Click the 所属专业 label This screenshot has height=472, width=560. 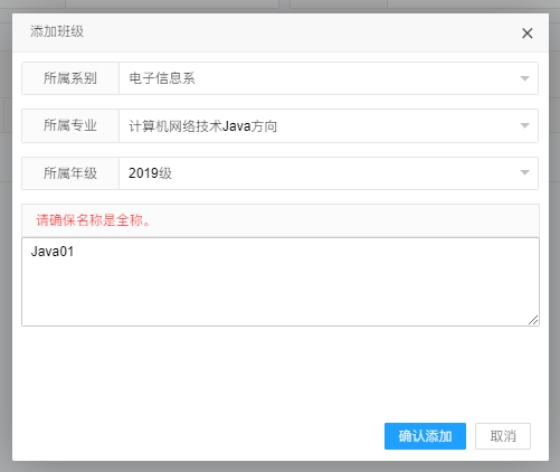[x=70, y=126]
